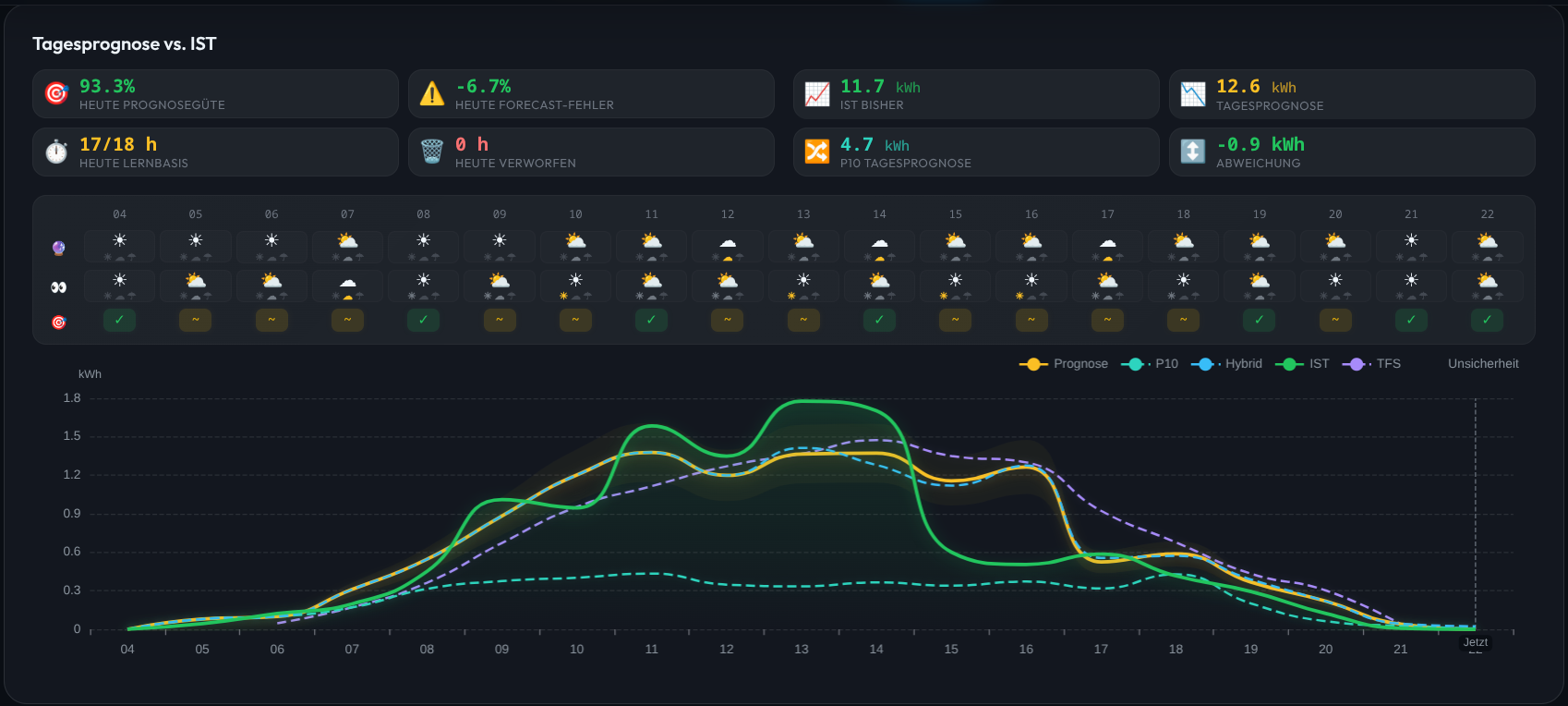
Task: Select the forecast partly cloudy icon for hour 07
Action: 347,240
